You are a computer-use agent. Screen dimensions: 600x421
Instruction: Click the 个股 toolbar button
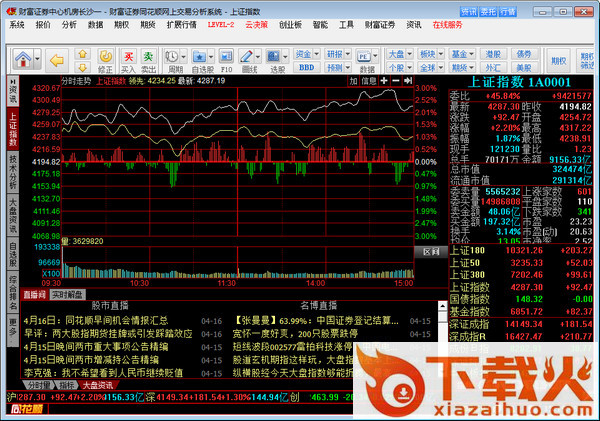pos(396,68)
